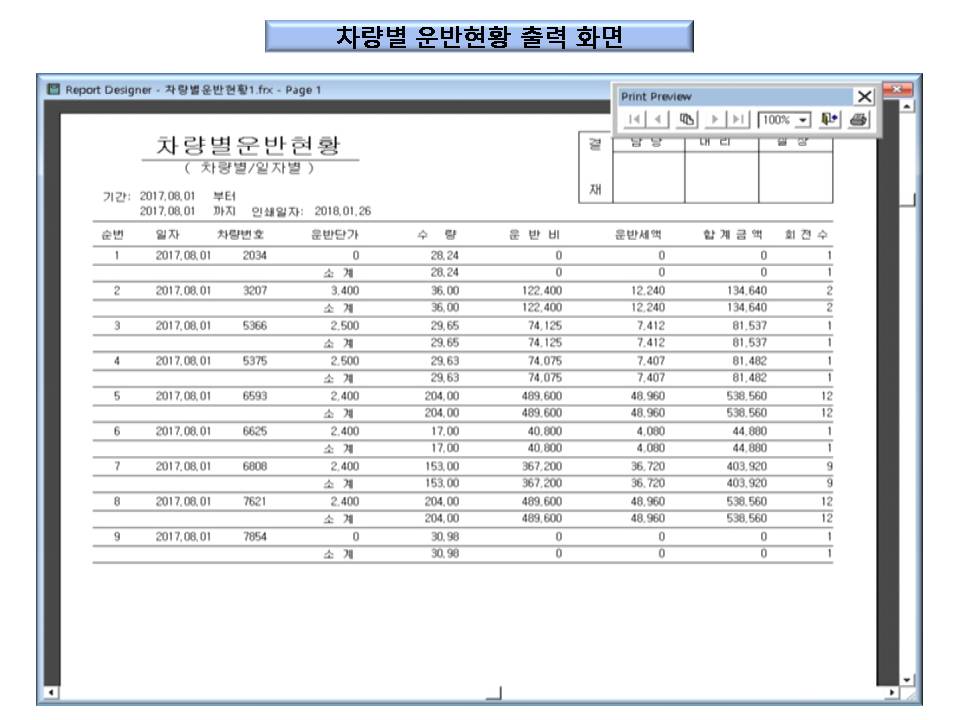Click transport cost 367,200 in the vehicle 6808 row
The width and height of the screenshot is (960, 720).
pyautogui.click(x=542, y=467)
